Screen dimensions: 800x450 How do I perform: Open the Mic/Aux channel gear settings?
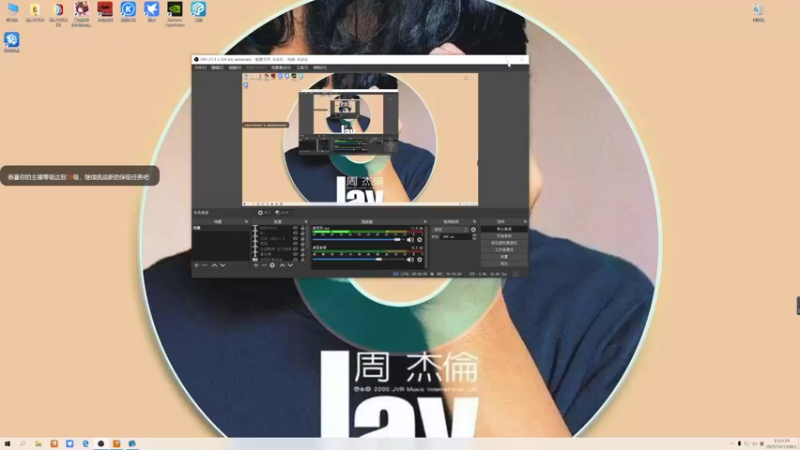coord(419,240)
